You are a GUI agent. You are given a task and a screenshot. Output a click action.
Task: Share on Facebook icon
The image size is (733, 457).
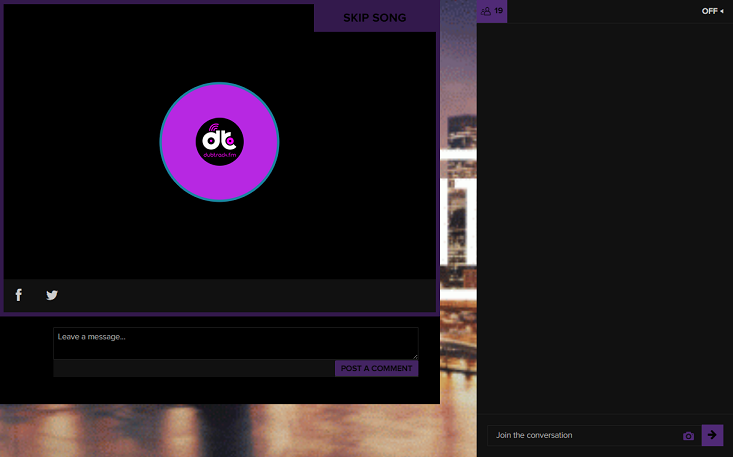tap(19, 295)
